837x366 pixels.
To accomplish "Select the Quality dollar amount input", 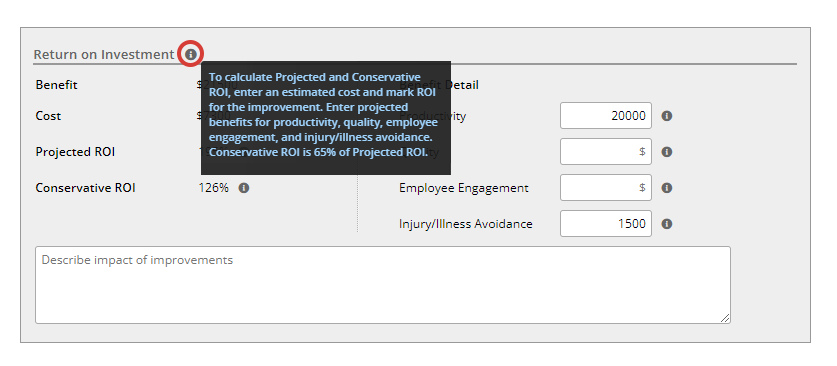I will (x=606, y=152).
